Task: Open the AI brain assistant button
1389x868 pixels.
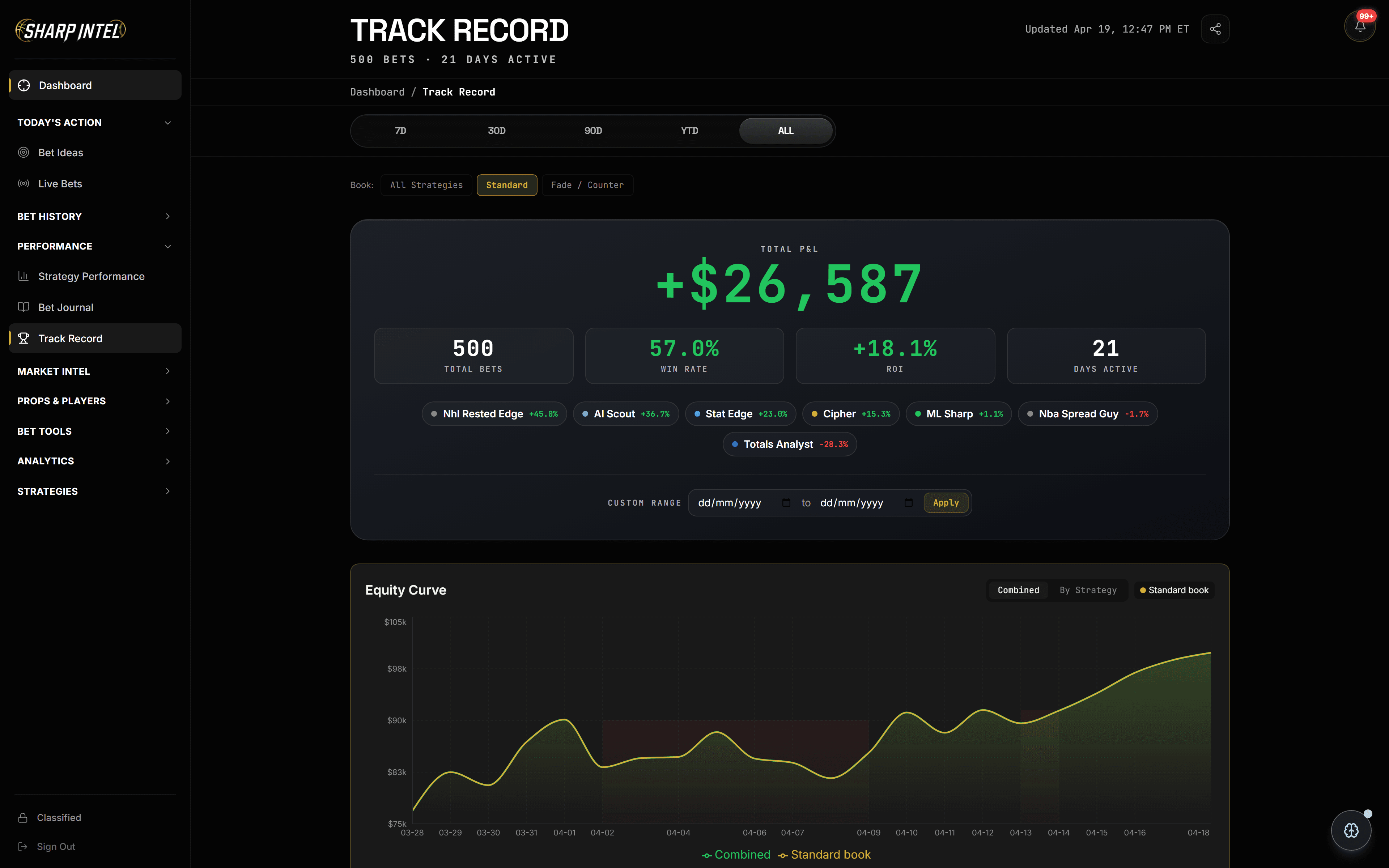Action: click(x=1351, y=830)
